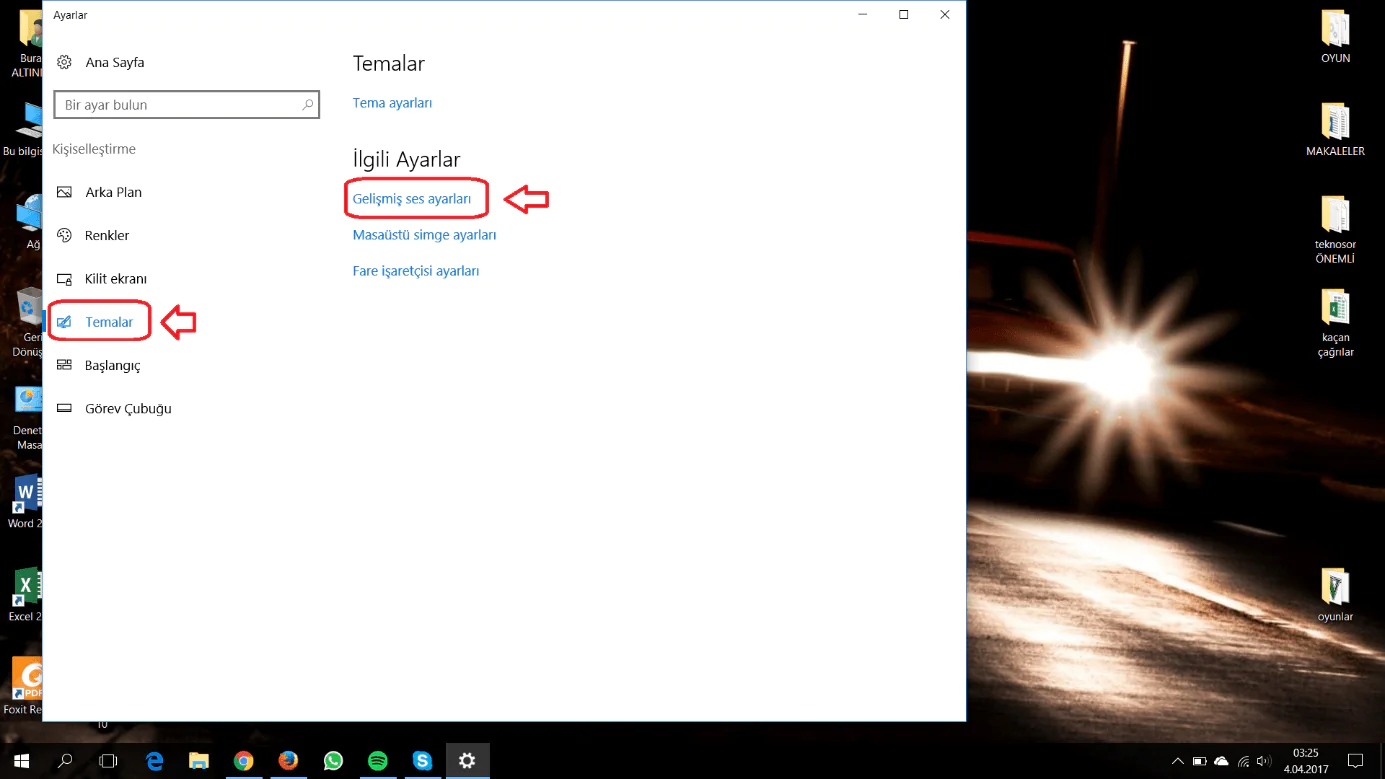The height and width of the screenshot is (779, 1385).
Task: Click the Kilit ekranı monitor icon
Action: coord(64,279)
